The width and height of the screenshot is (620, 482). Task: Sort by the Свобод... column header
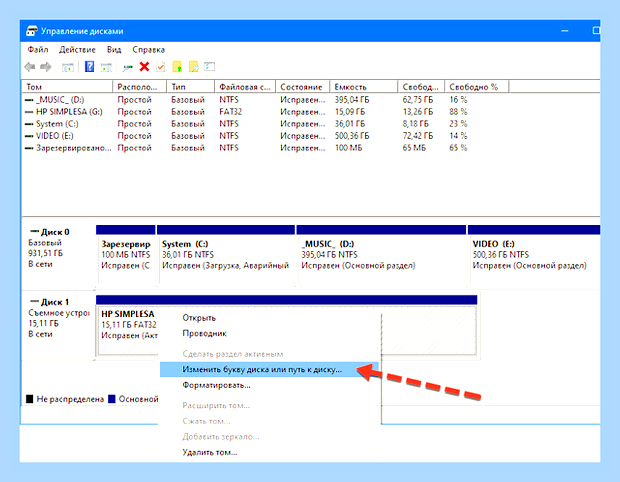click(421, 87)
